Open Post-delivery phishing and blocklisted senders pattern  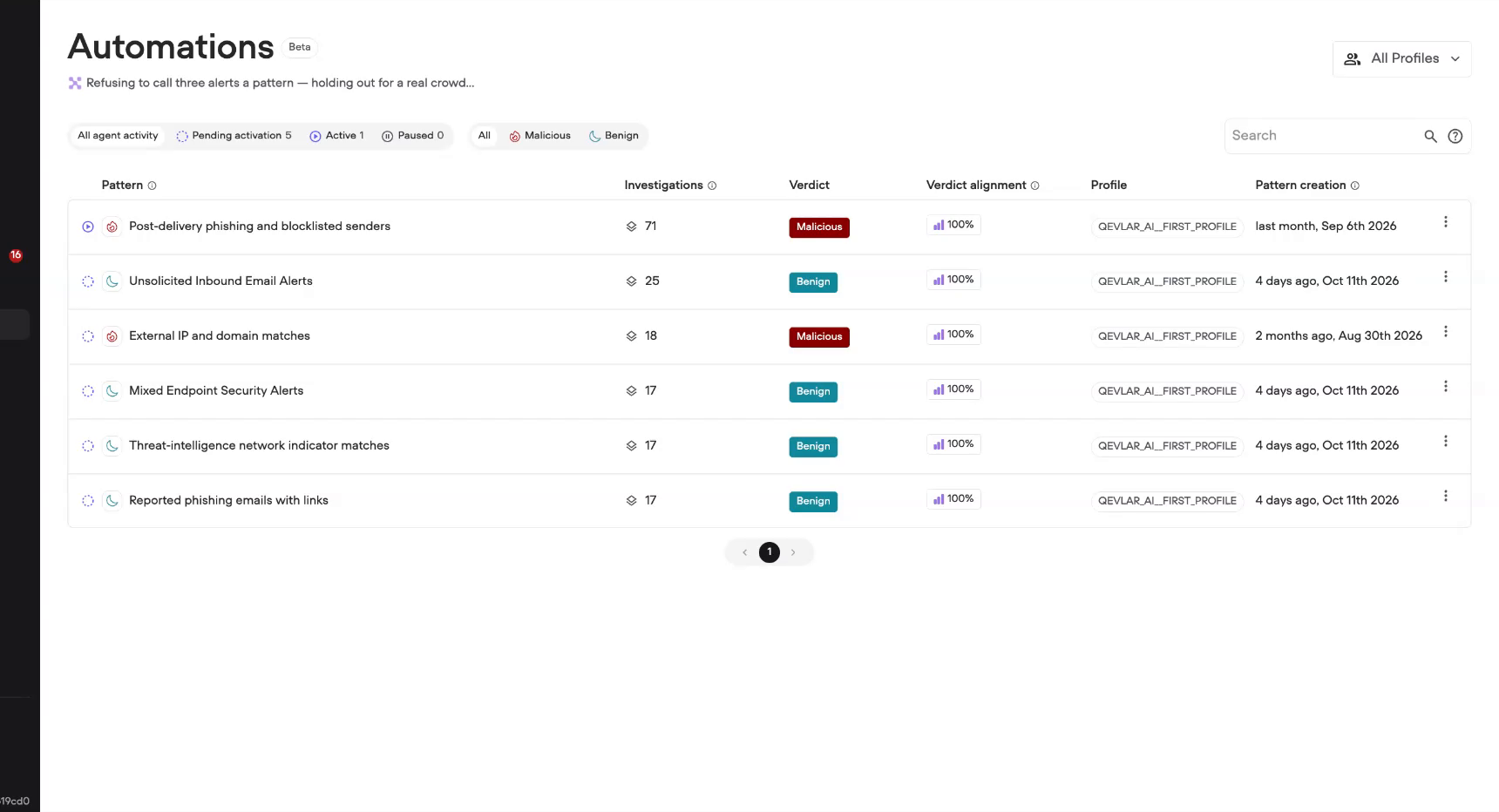(x=260, y=227)
